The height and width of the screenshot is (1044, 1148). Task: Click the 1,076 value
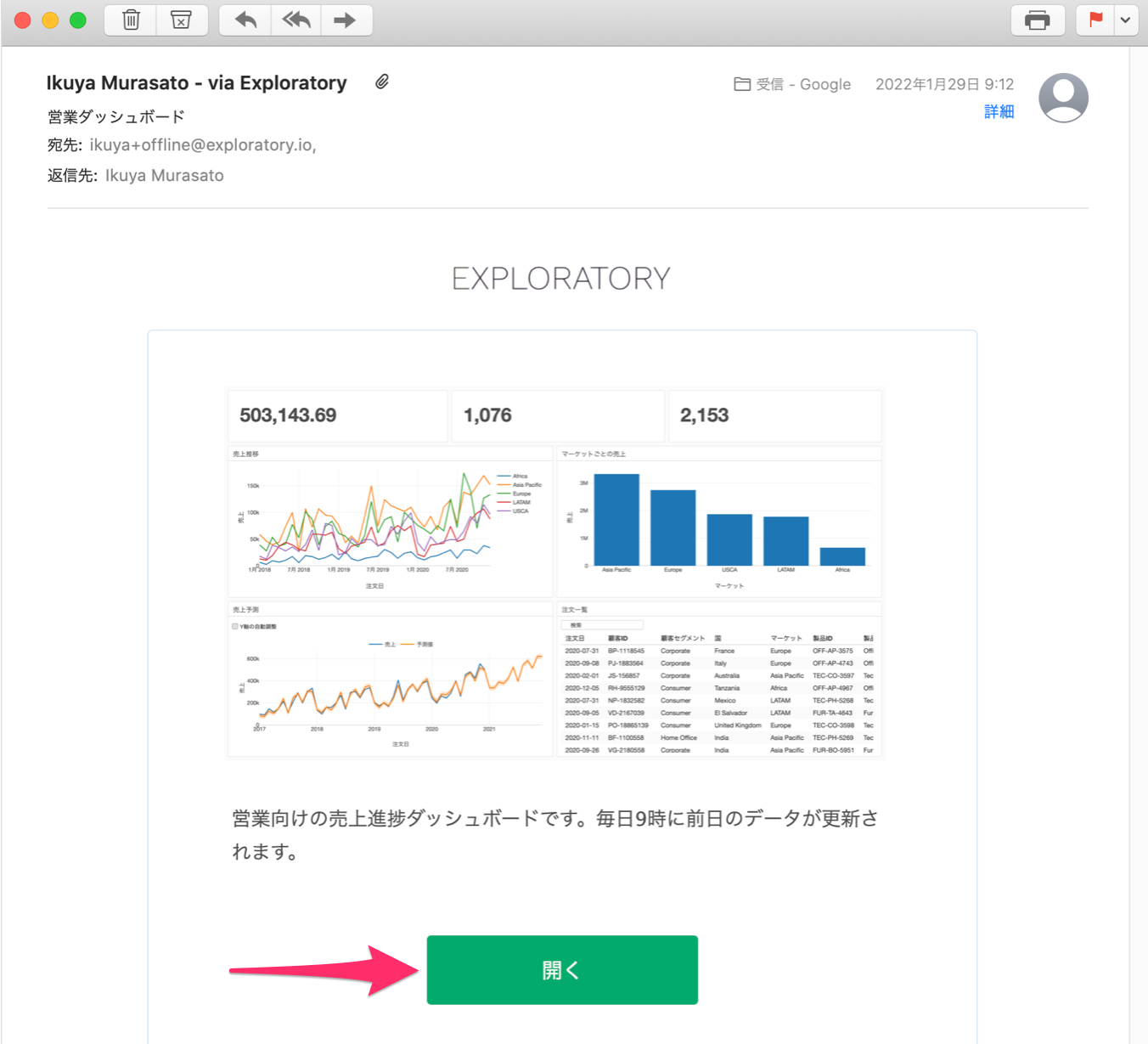[487, 415]
